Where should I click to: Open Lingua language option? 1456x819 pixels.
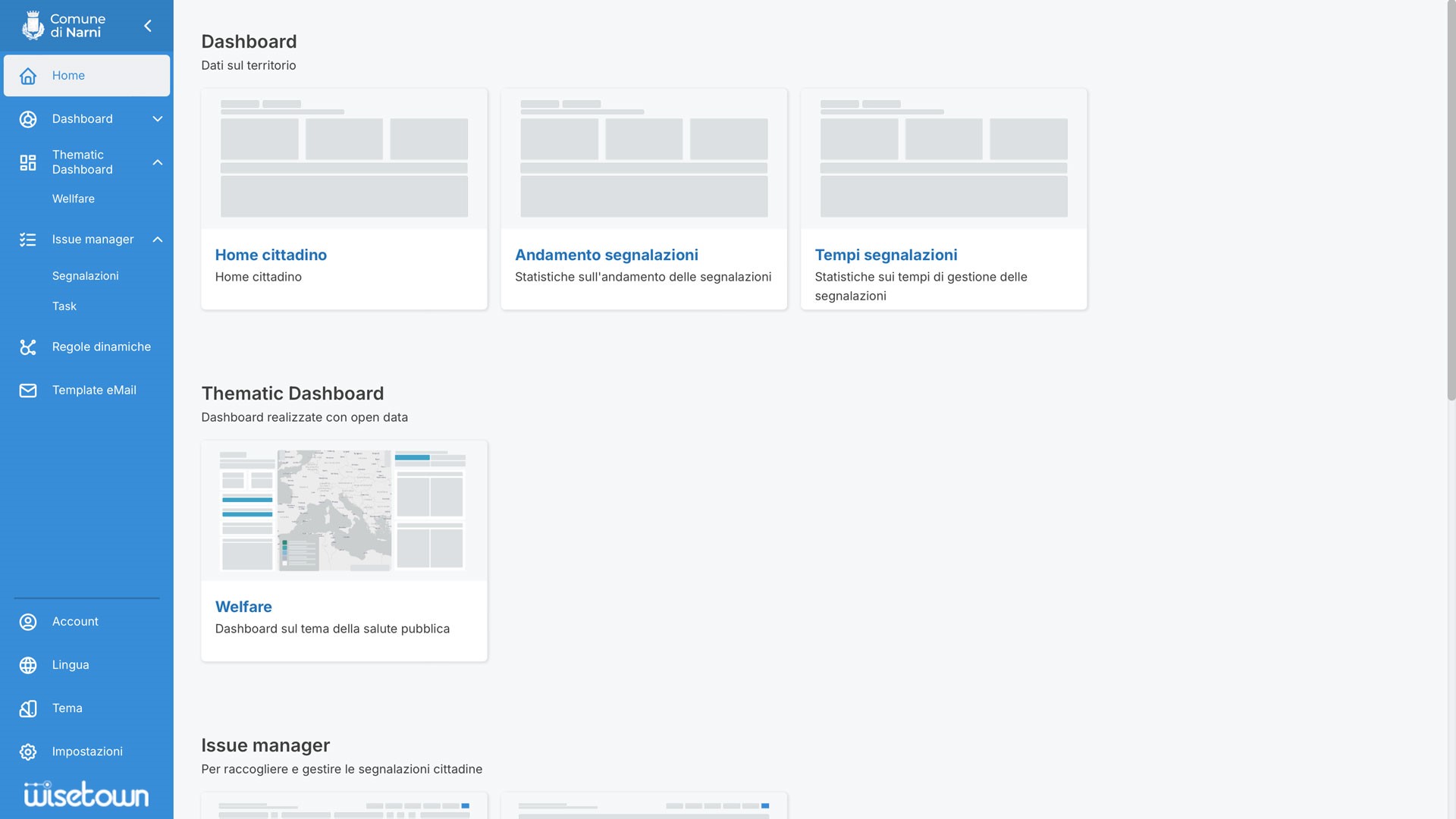tap(71, 665)
